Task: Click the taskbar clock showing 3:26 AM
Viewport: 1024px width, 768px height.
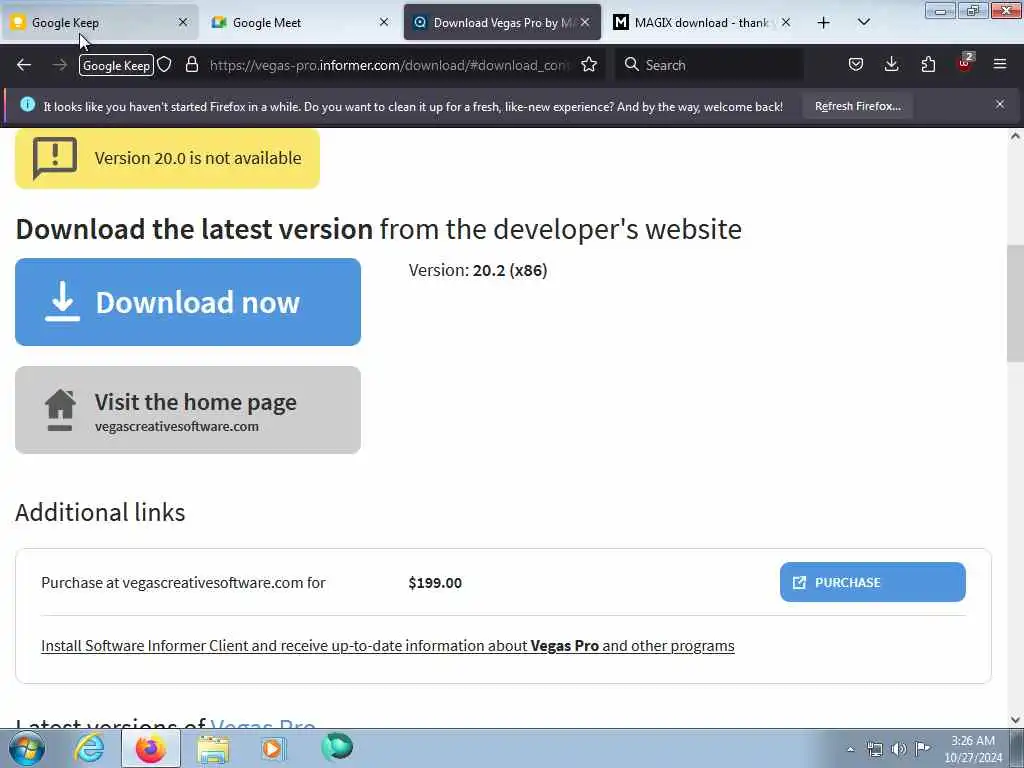Action: pos(972,749)
